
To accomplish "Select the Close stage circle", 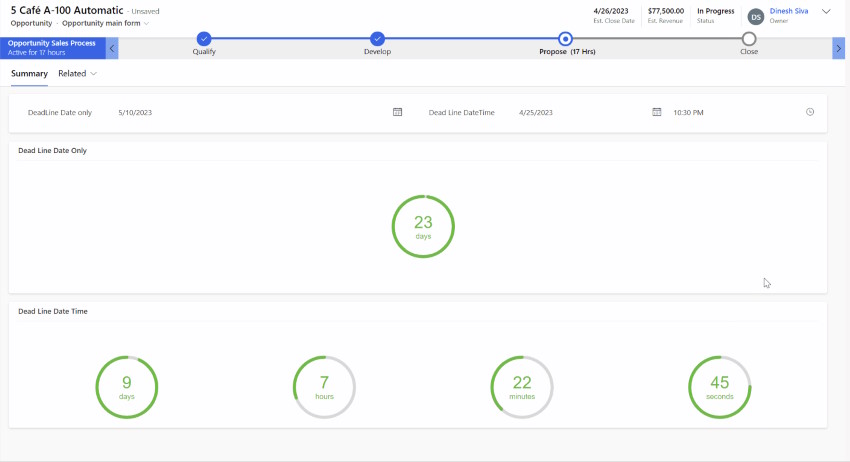I will click(x=749, y=39).
